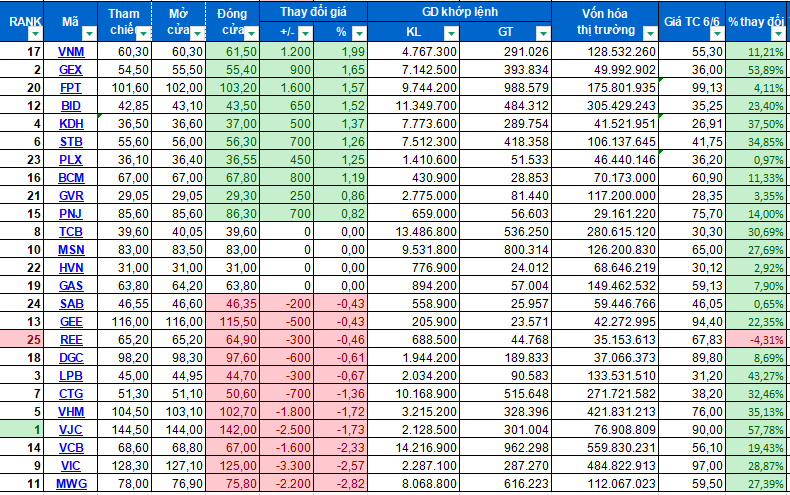Select PNJ percent change 14,00%

[758, 214]
